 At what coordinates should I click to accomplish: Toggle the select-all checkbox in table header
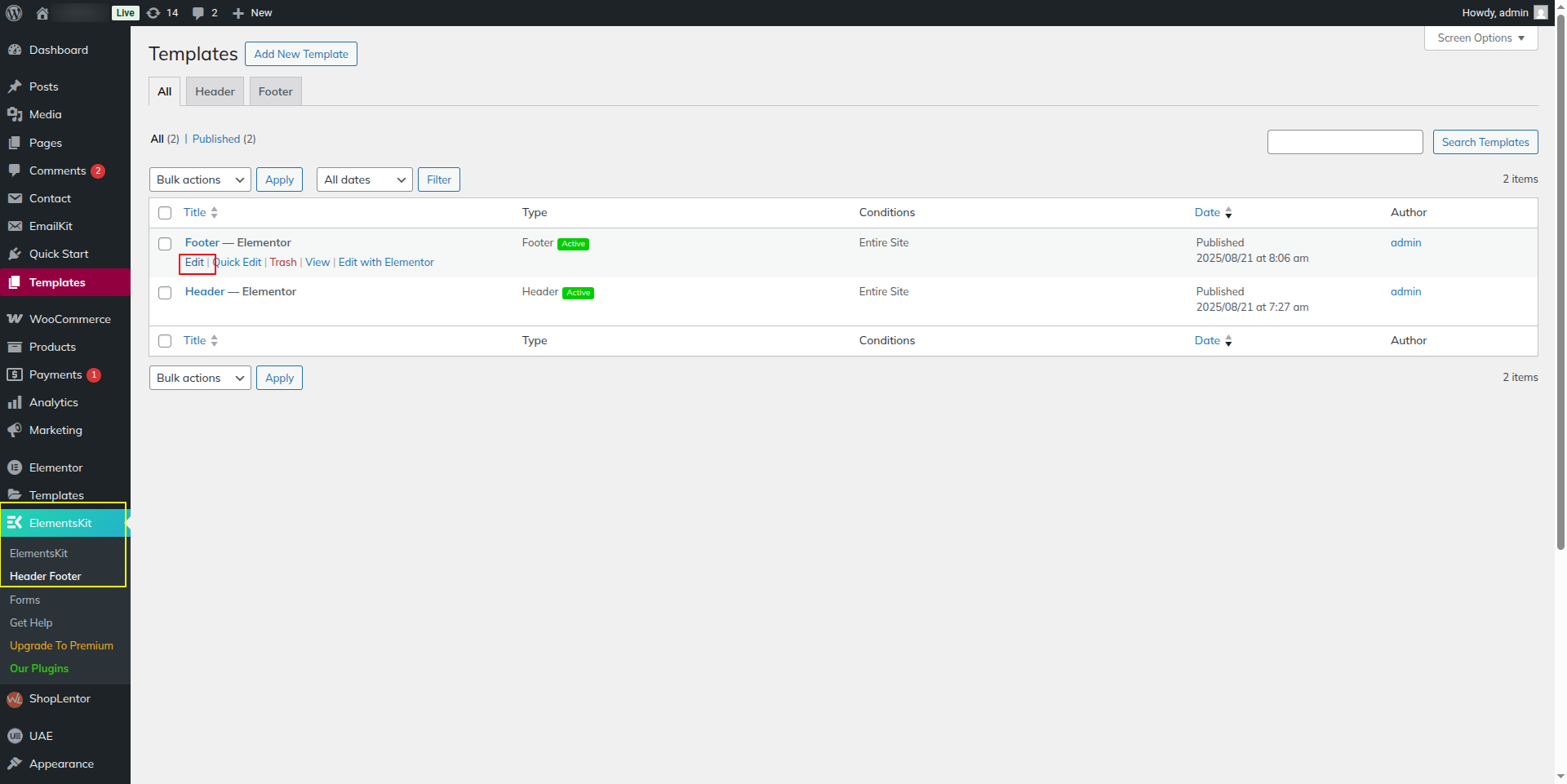click(165, 213)
